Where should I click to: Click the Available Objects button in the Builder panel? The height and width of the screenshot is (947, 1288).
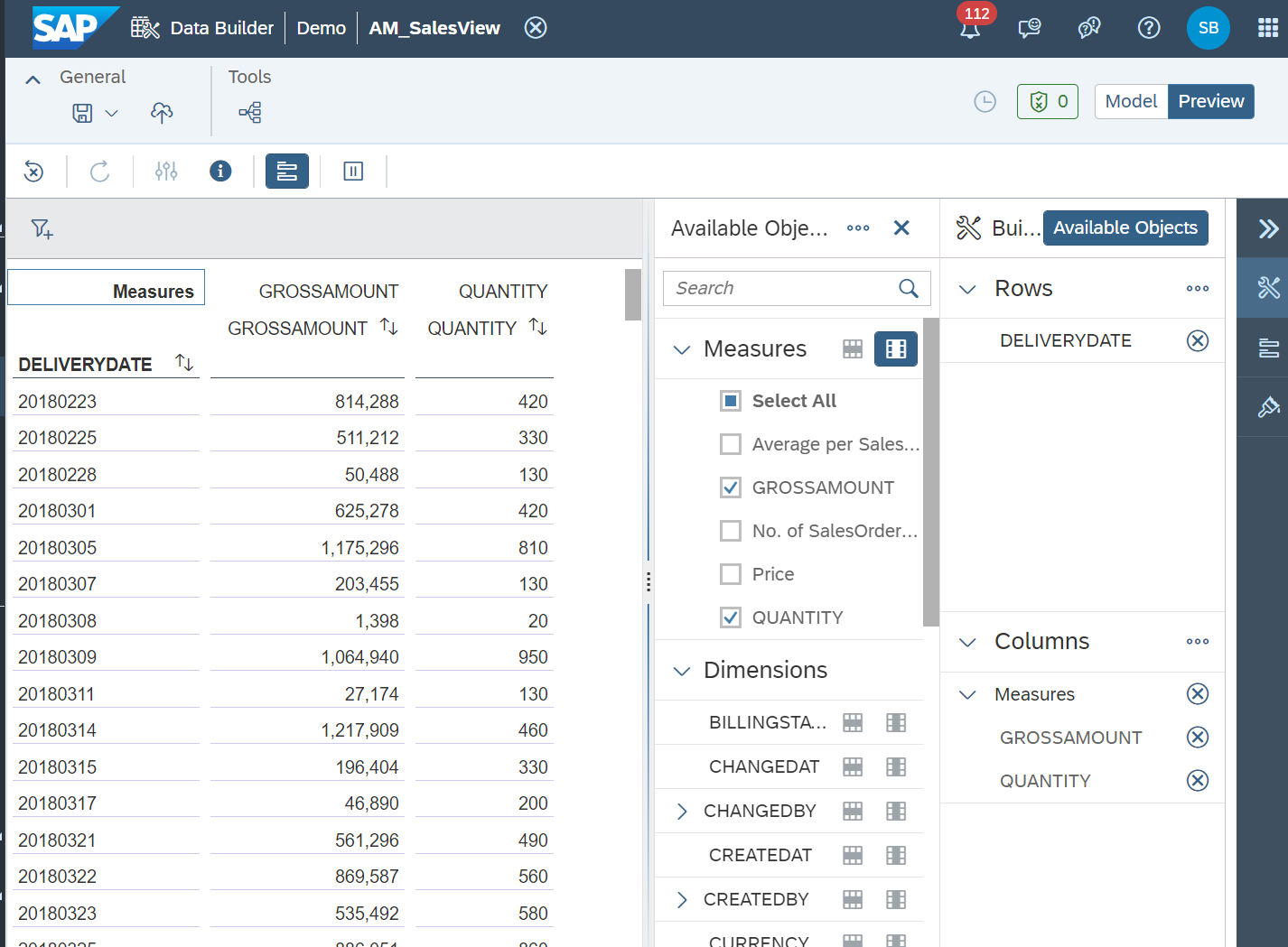coord(1125,227)
